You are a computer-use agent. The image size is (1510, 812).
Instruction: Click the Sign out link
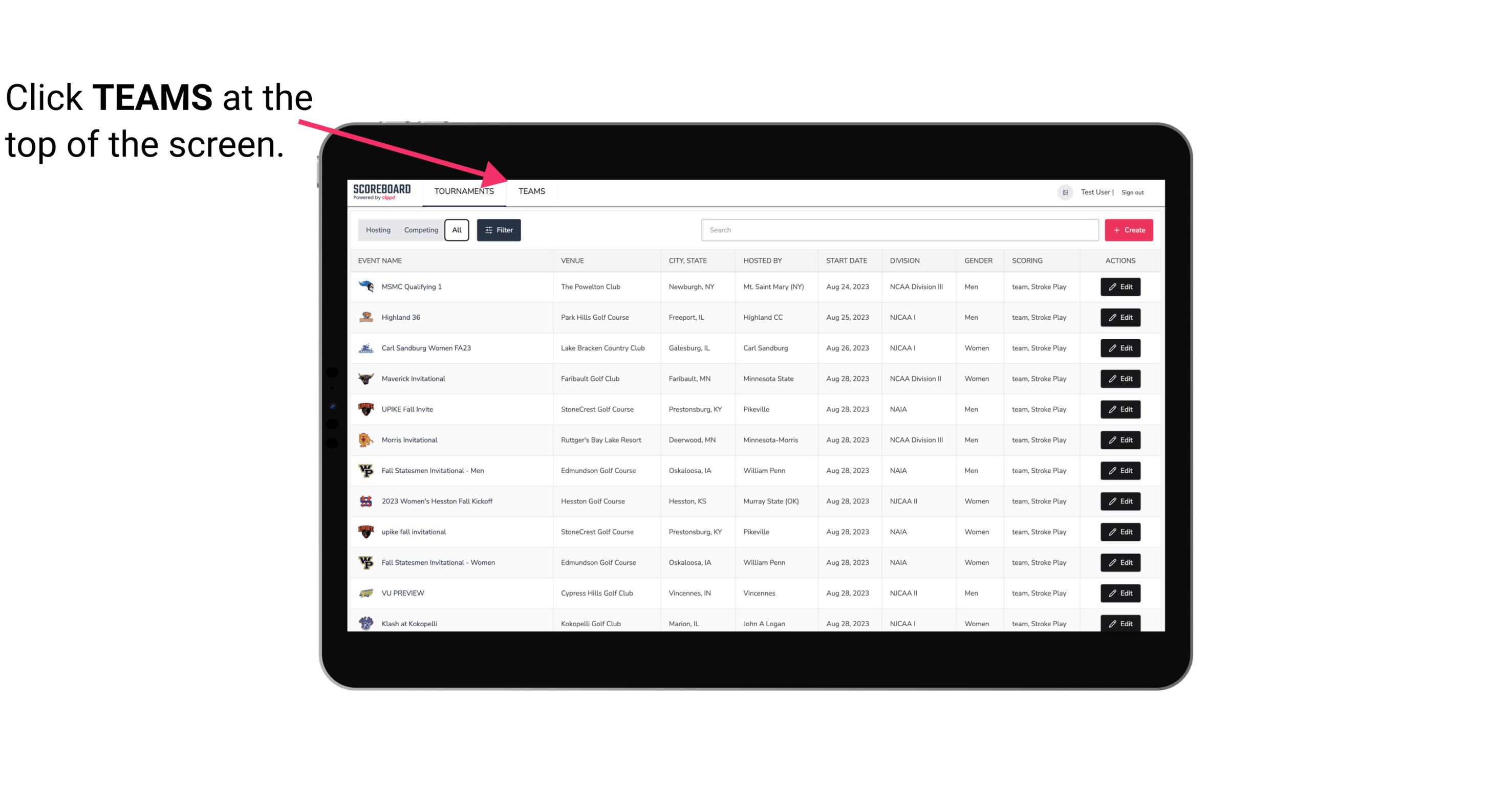coord(1132,191)
